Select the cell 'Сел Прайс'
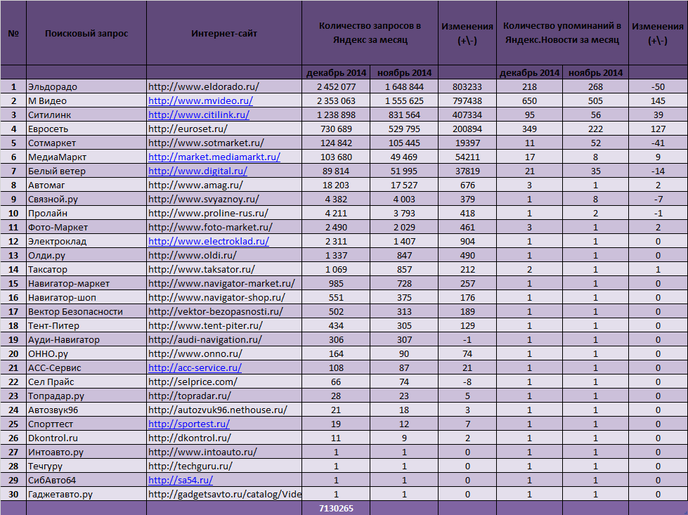The width and height of the screenshot is (688, 515). pos(86,382)
